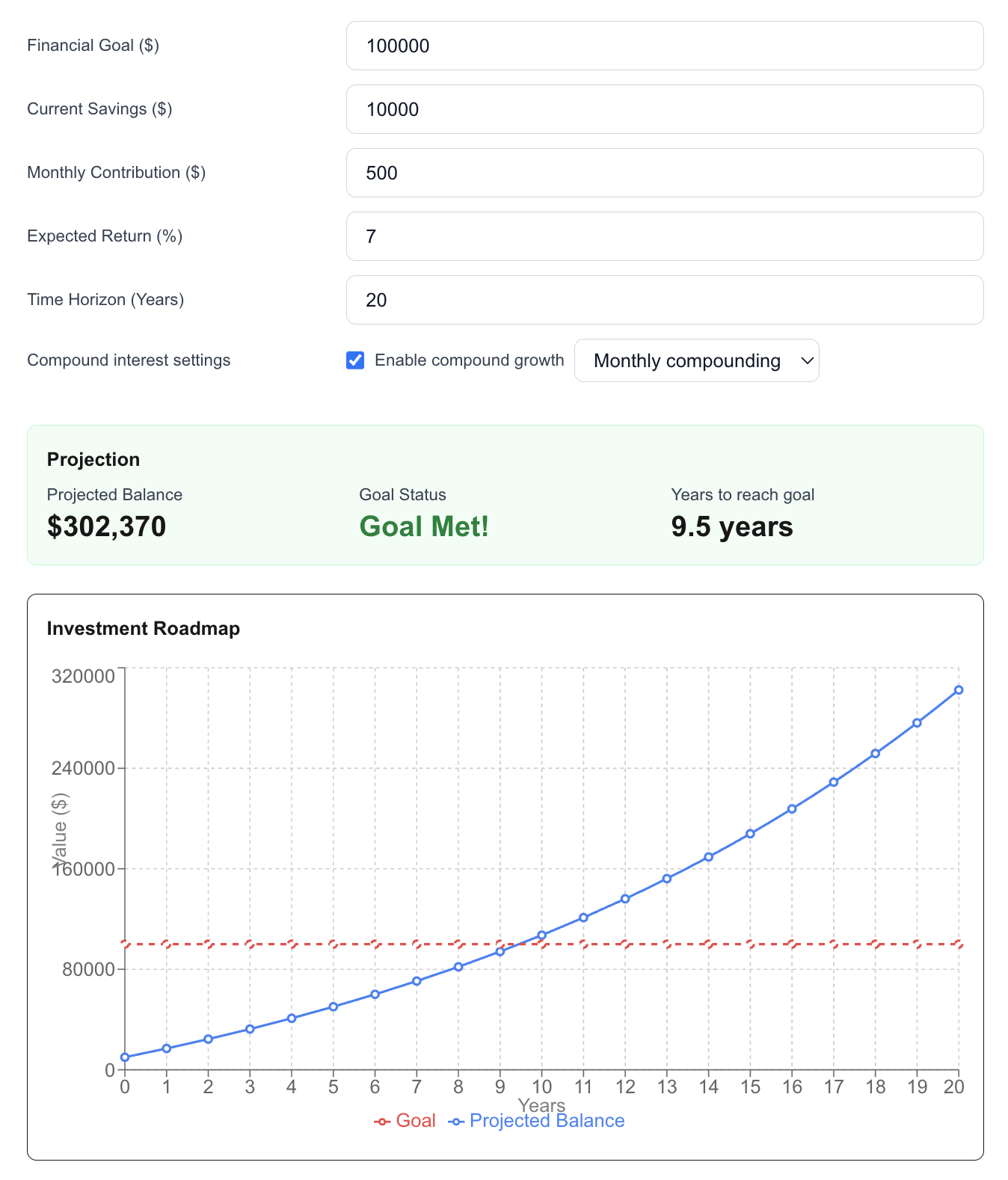This screenshot has width=1008, height=1180.
Task: Click the Financial Goal input field
Action: tap(664, 46)
